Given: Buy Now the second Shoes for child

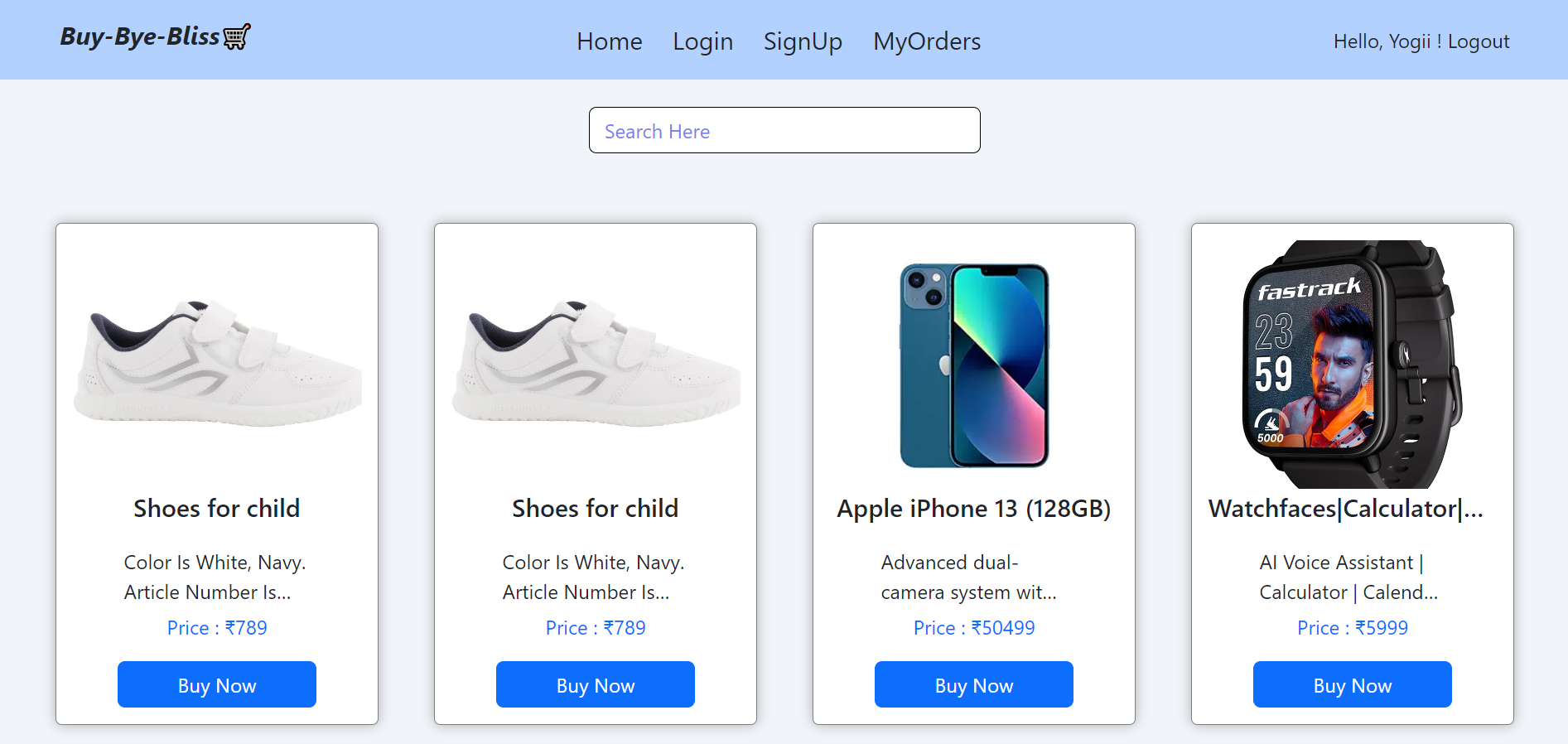Looking at the screenshot, I should coord(595,684).
